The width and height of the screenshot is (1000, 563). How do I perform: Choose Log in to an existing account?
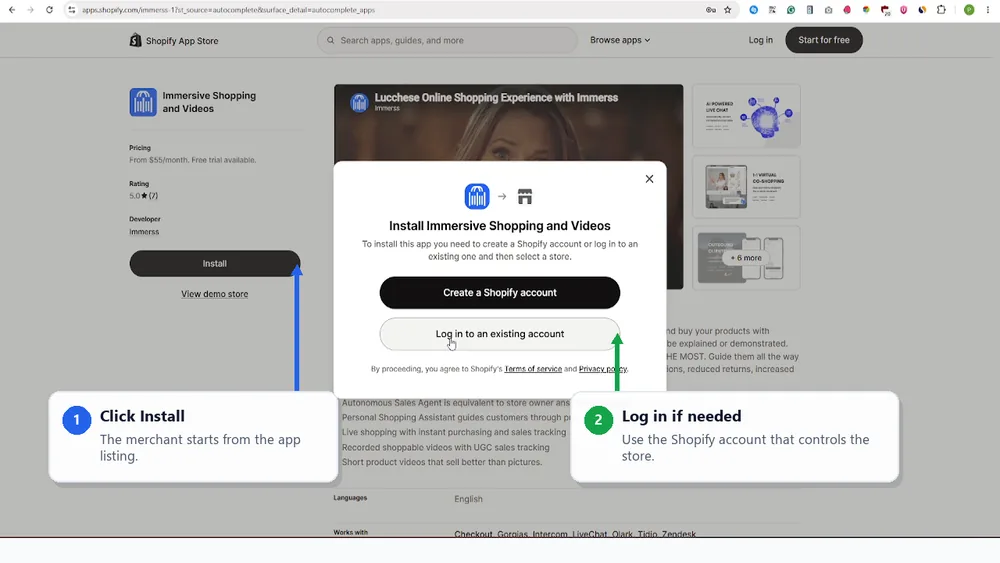click(x=499, y=334)
